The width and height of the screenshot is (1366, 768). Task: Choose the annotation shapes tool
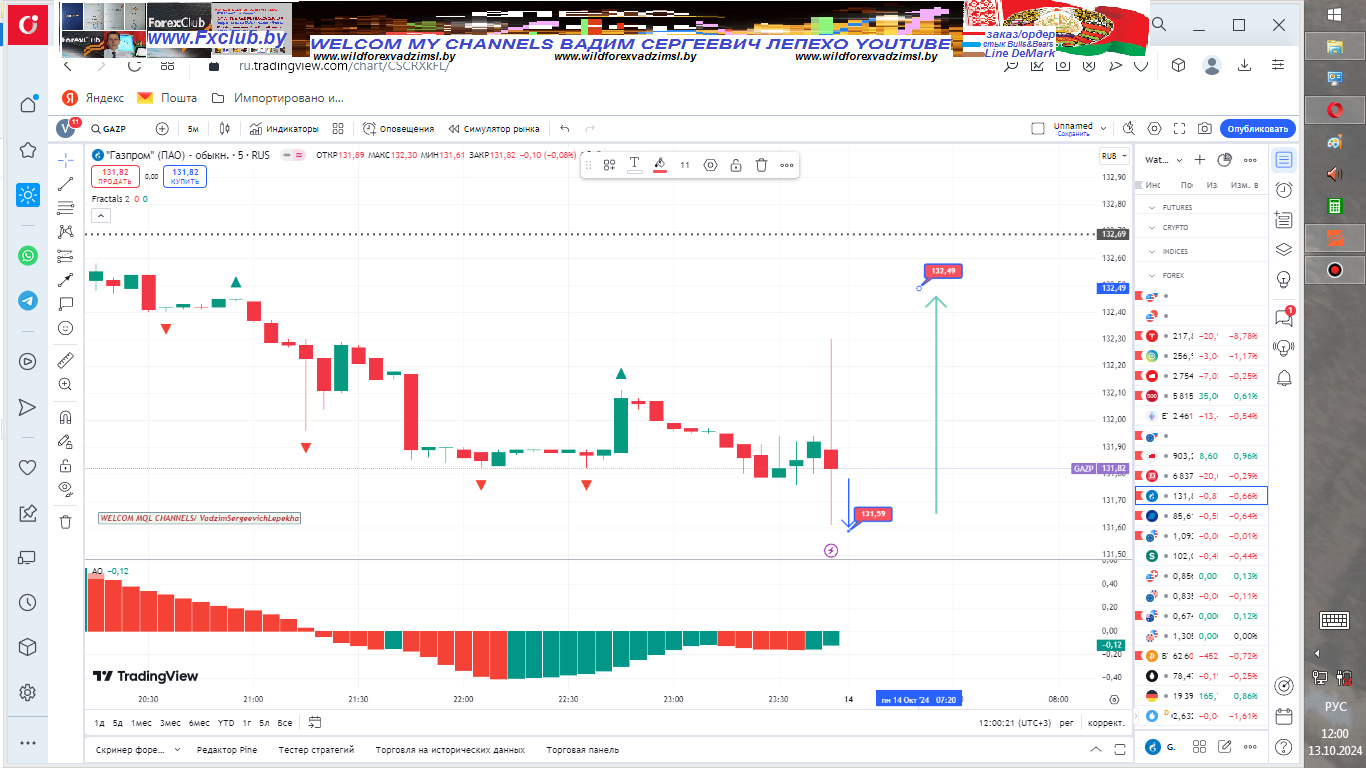[x=66, y=304]
